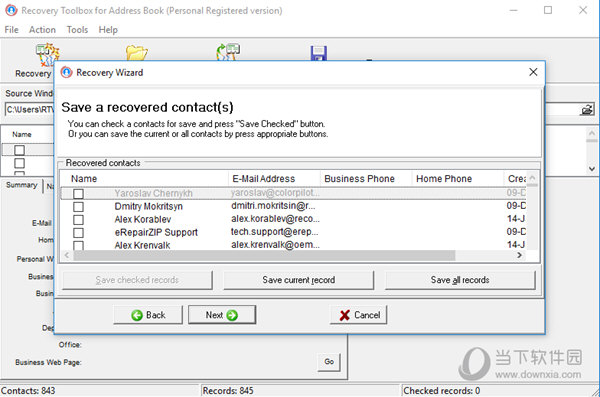
Task: Check the eRepairZIP Support contact checkbox
Action: click(x=78, y=233)
